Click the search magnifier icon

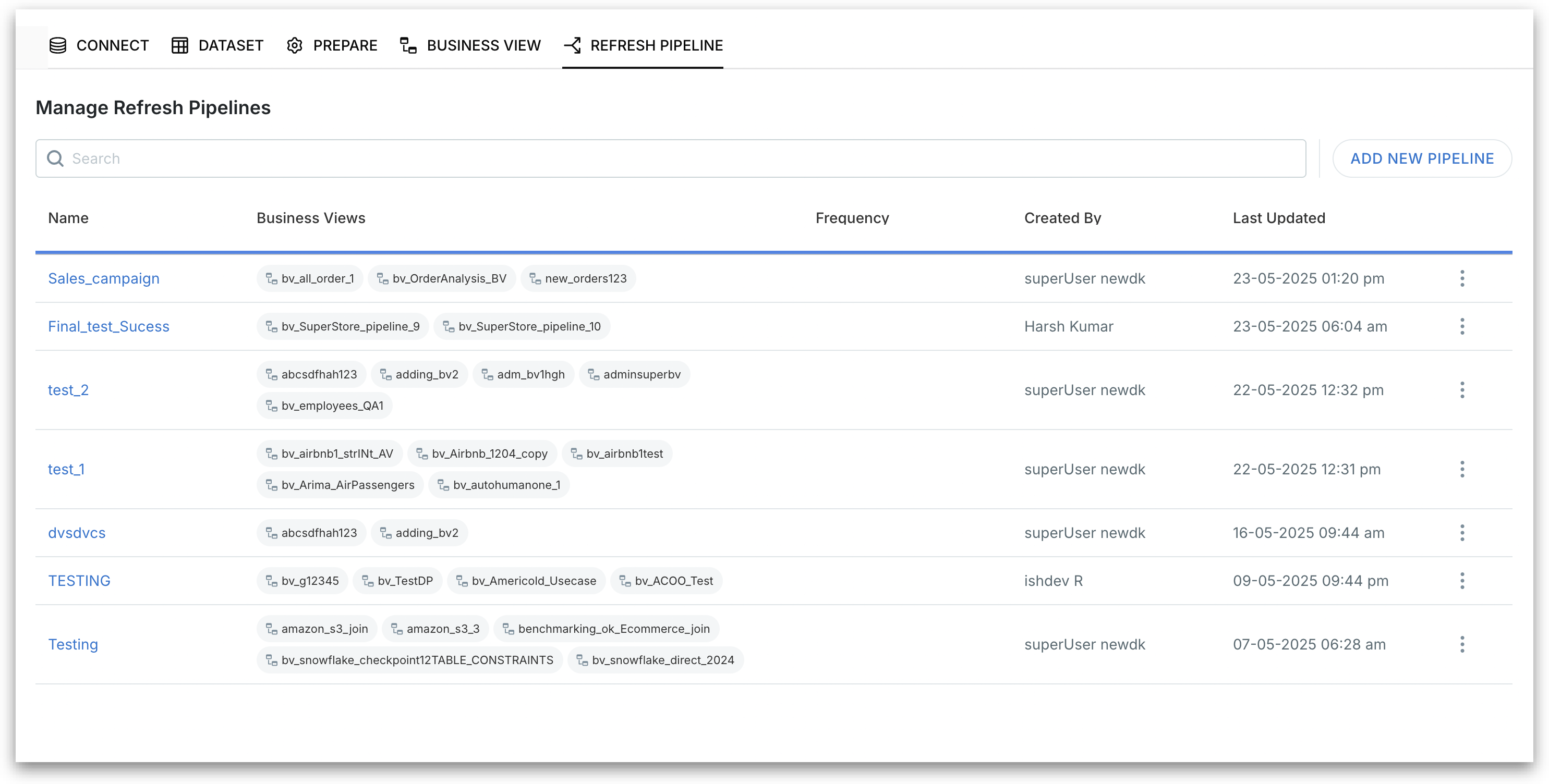[55, 158]
